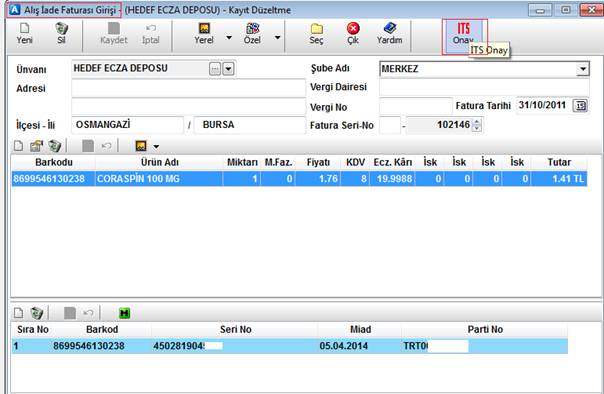Viewport: 604px width, 394px height.
Task: Click the 1.41 TL total cell
Action: point(559,179)
